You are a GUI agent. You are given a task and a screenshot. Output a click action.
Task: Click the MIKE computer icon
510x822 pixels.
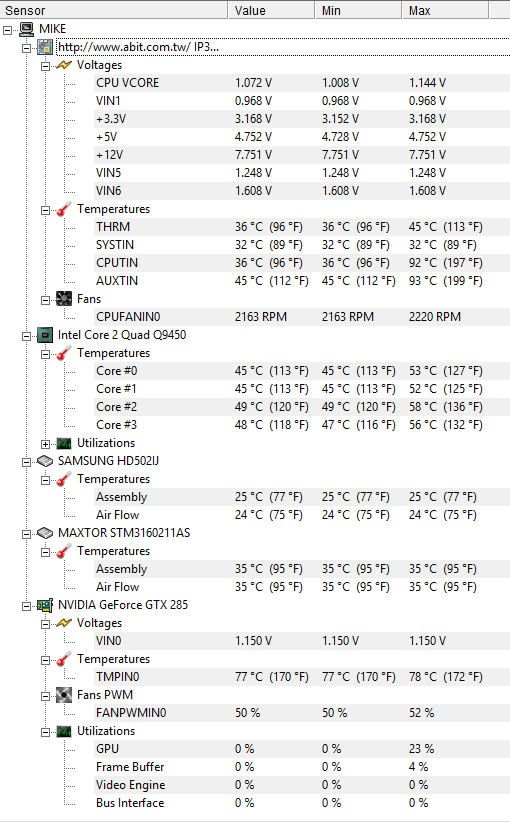click(x=27, y=29)
